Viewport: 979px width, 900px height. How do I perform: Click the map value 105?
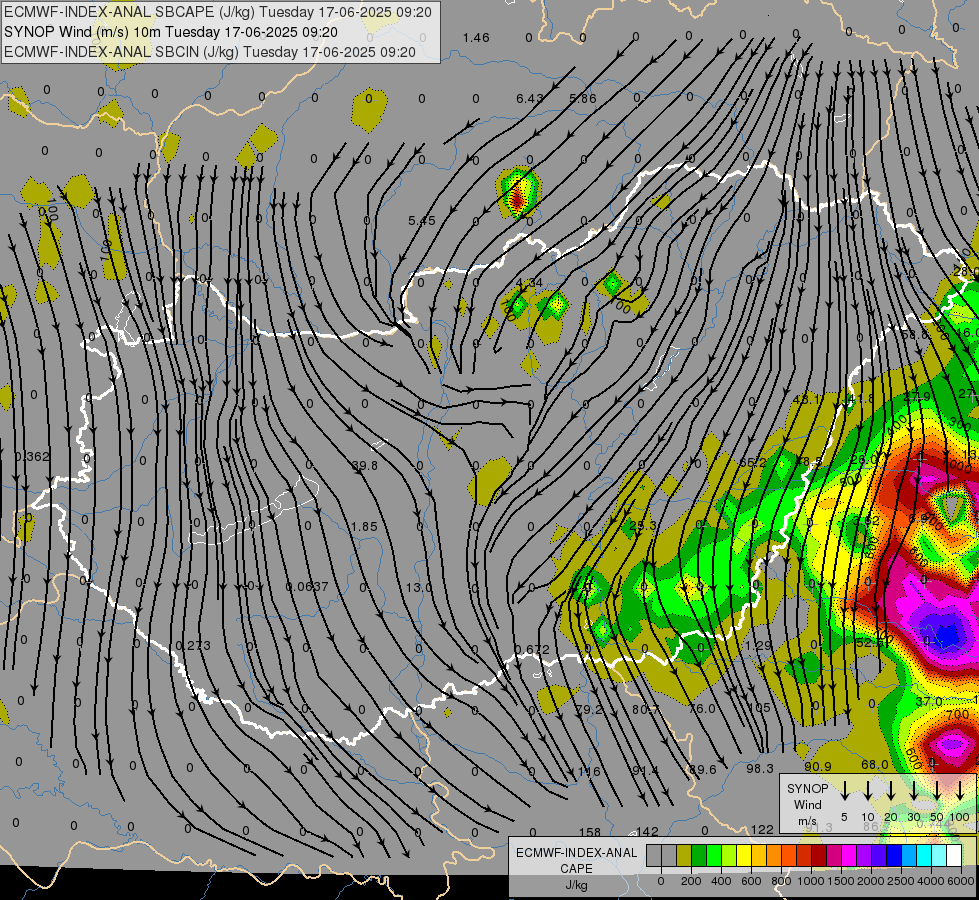click(759, 708)
